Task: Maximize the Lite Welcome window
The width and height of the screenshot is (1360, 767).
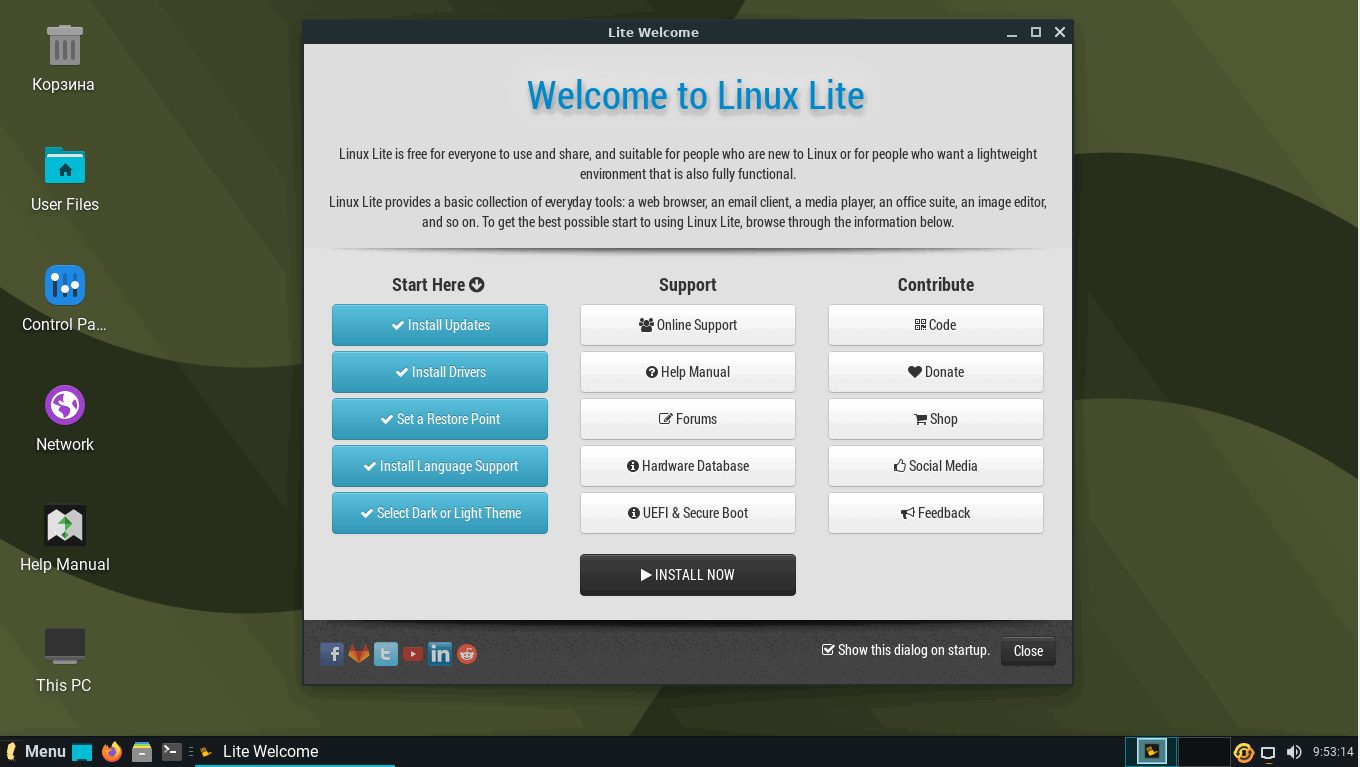Action: (1036, 32)
